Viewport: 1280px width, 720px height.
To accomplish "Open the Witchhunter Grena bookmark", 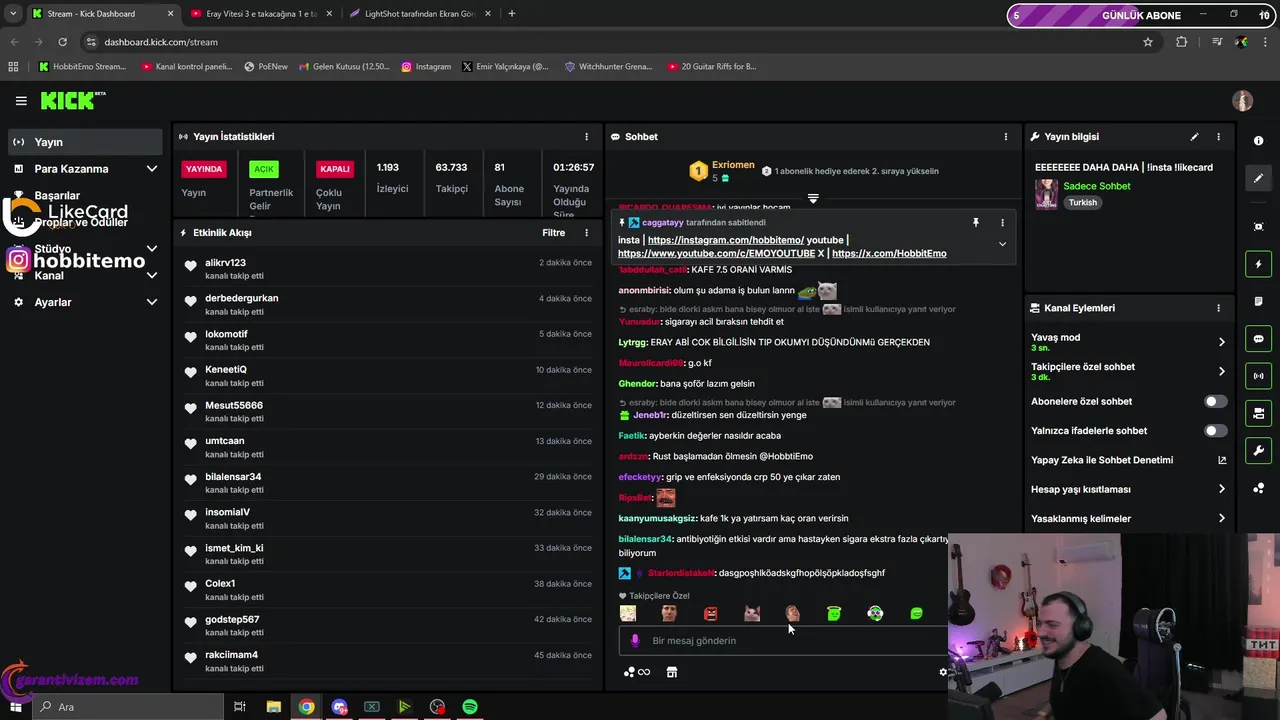I will click(608, 67).
